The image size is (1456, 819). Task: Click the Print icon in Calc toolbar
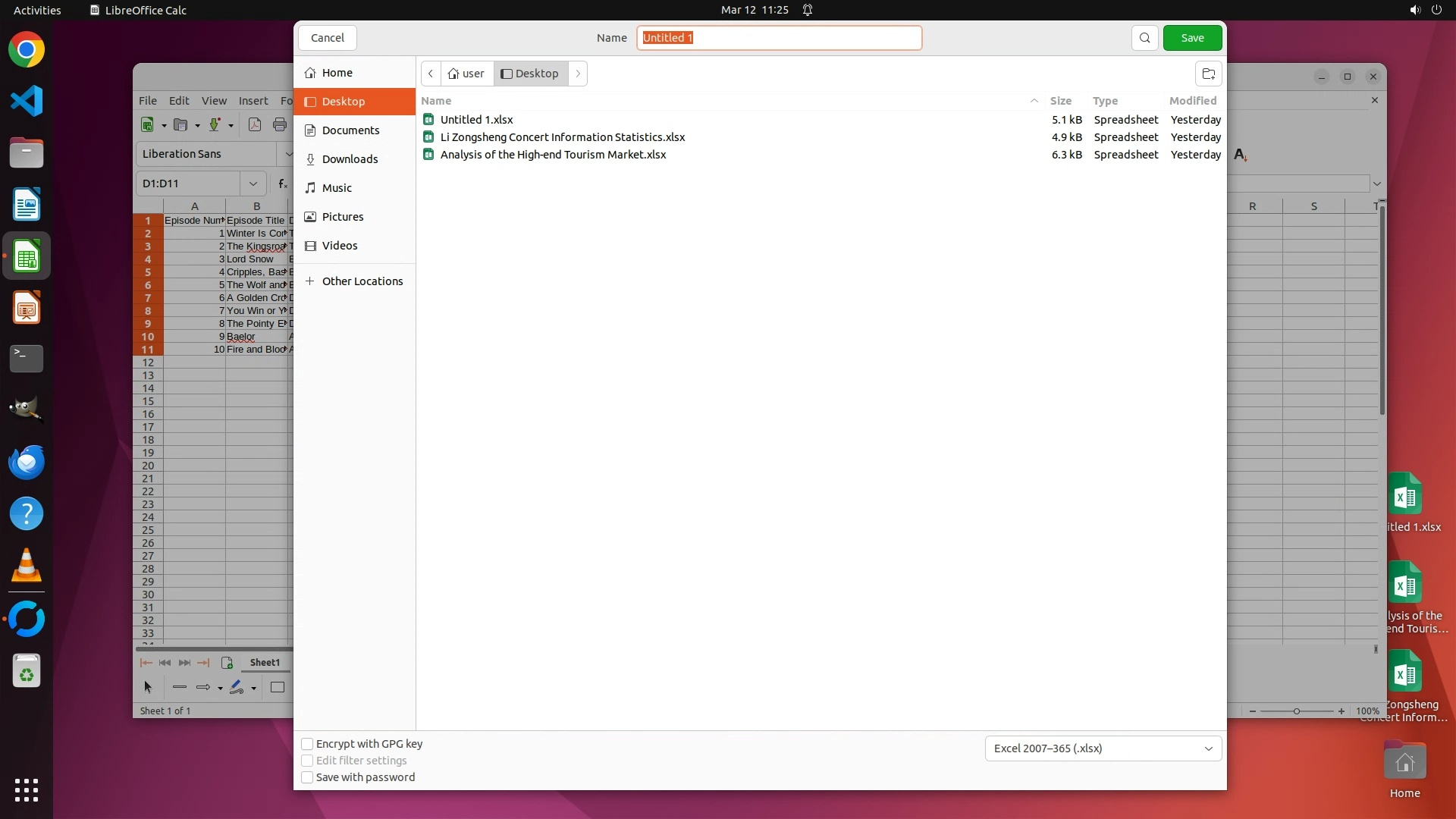[280, 125]
